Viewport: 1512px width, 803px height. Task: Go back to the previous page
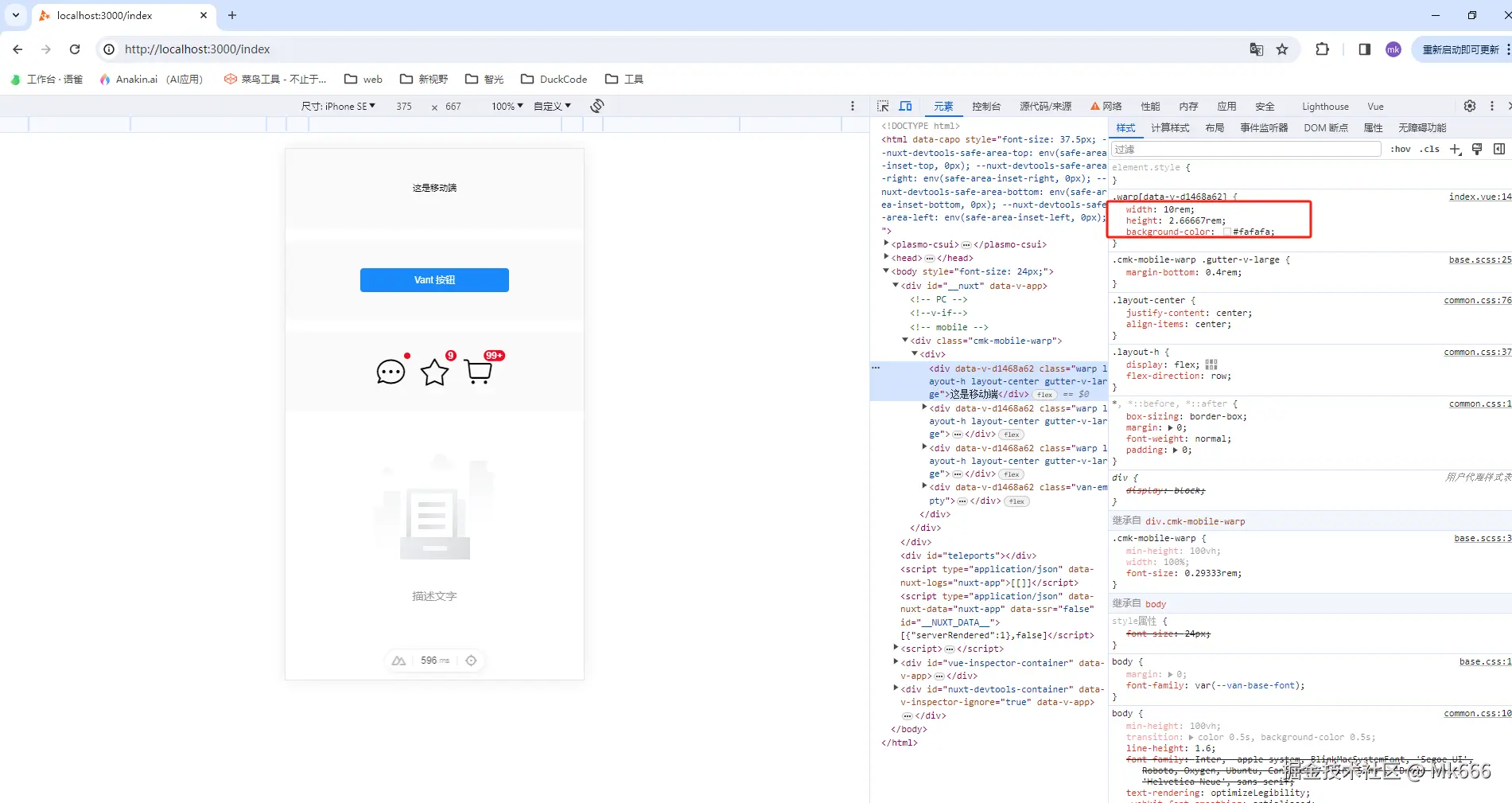[x=17, y=49]
